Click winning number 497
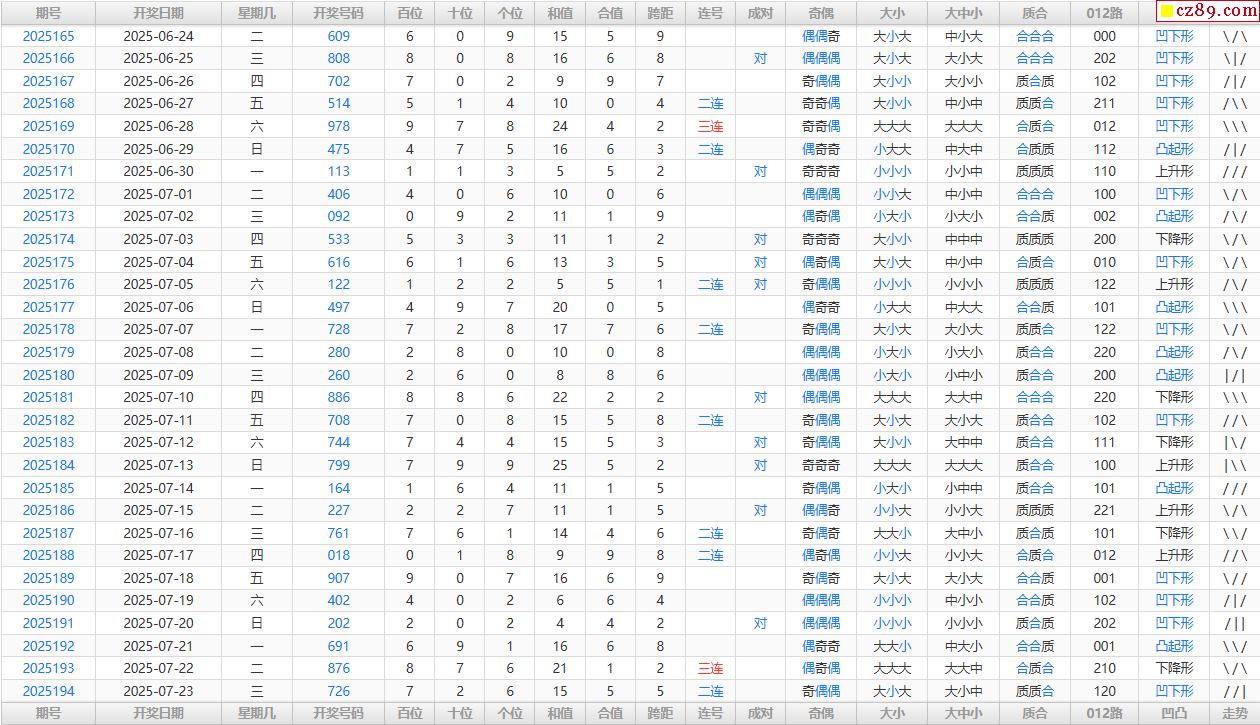The image size is (1260, 725). click(x=339, y=307)
